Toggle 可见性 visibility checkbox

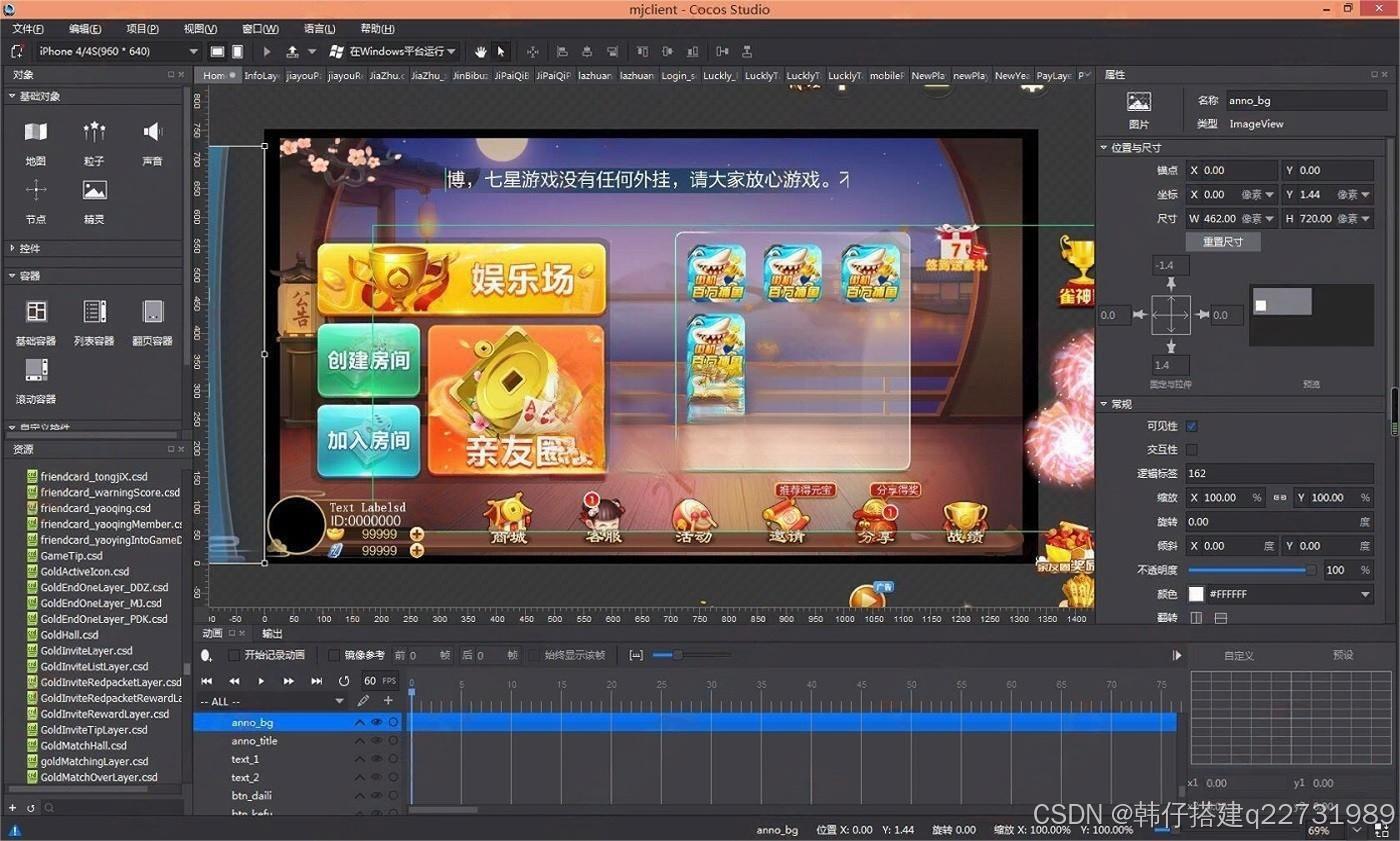(1191, 426)
